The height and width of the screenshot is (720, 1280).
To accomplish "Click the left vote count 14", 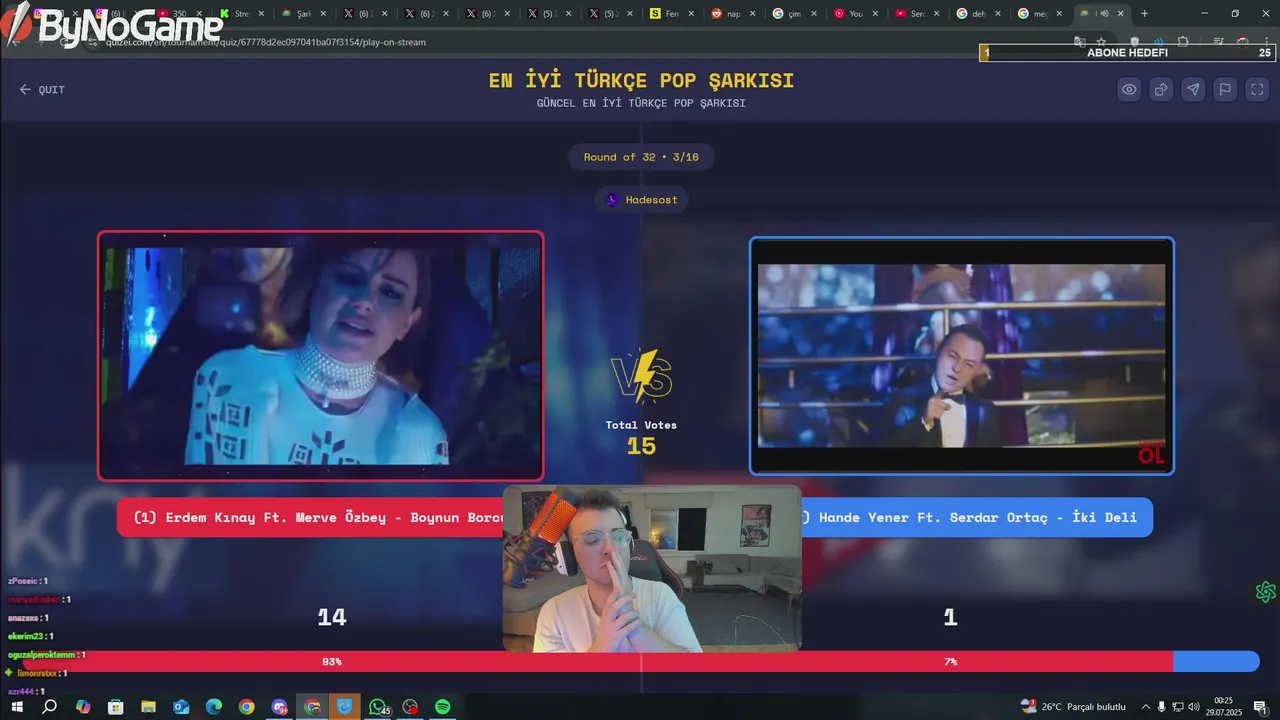I will pyautogui.click(x=332, y=618).
